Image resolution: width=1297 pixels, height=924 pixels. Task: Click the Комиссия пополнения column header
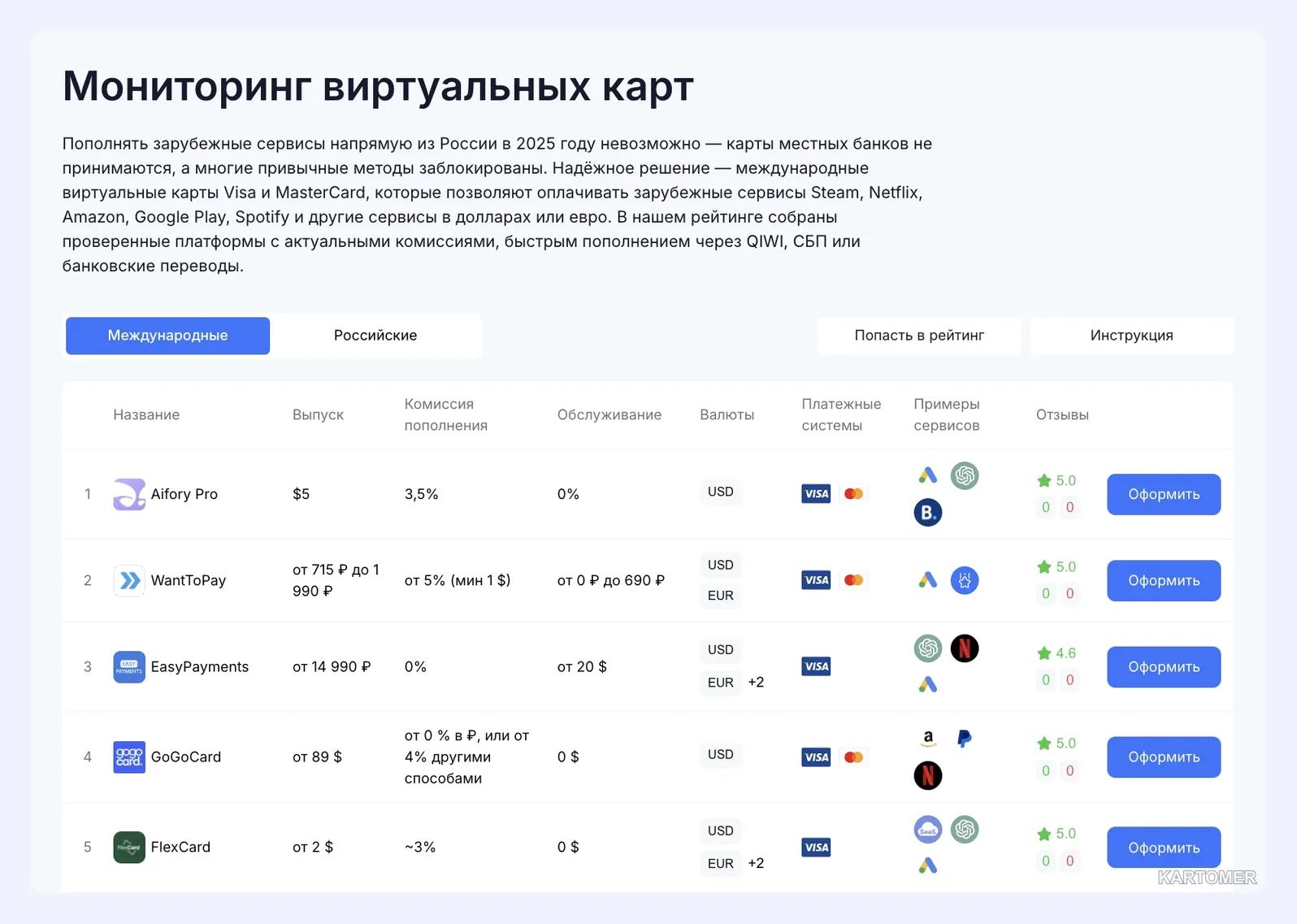click(446, 414)
